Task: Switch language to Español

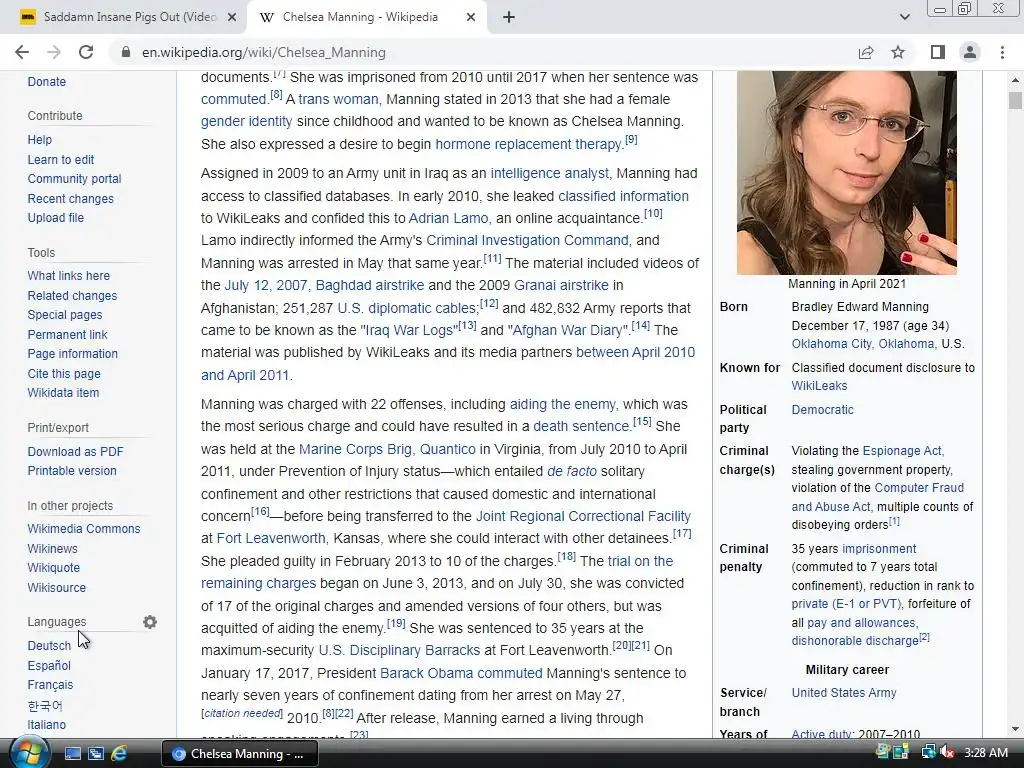Action: 49,665
